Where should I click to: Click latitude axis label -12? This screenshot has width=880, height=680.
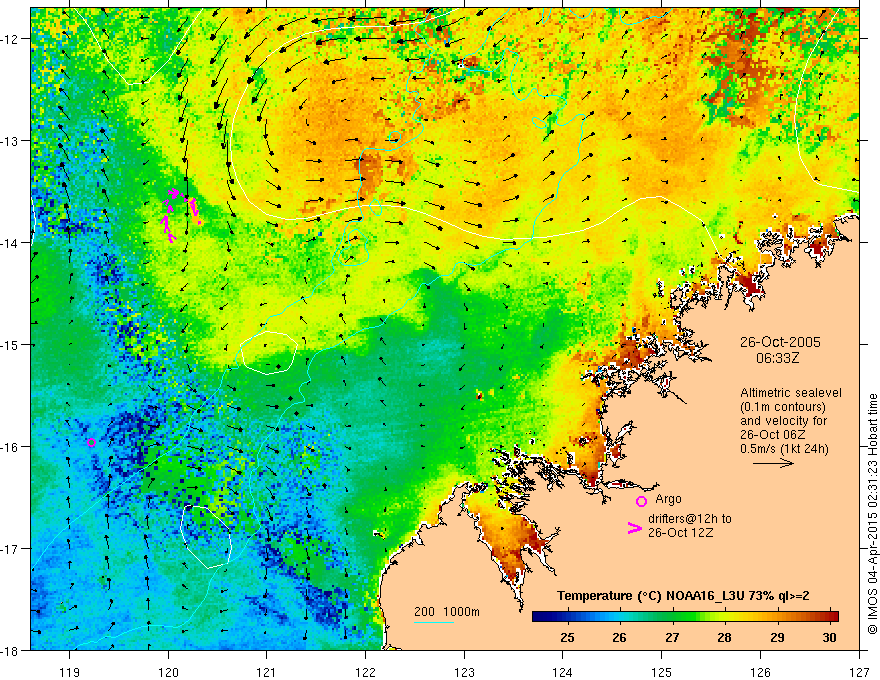coord(11,39)
